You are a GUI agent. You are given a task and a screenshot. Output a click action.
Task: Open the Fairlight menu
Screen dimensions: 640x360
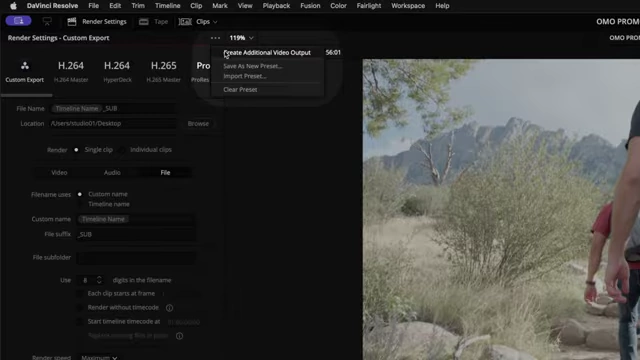click(x=369, y=6)
